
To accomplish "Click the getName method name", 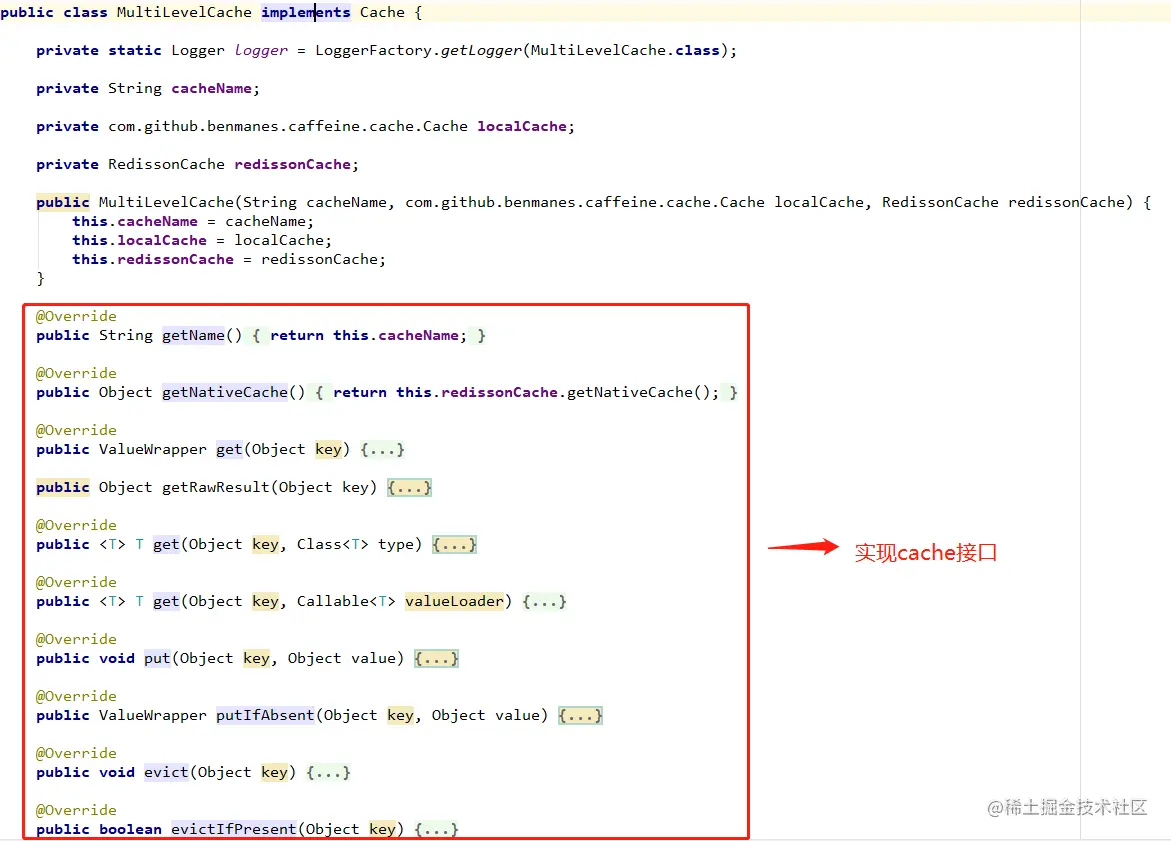I will (193, 335).
